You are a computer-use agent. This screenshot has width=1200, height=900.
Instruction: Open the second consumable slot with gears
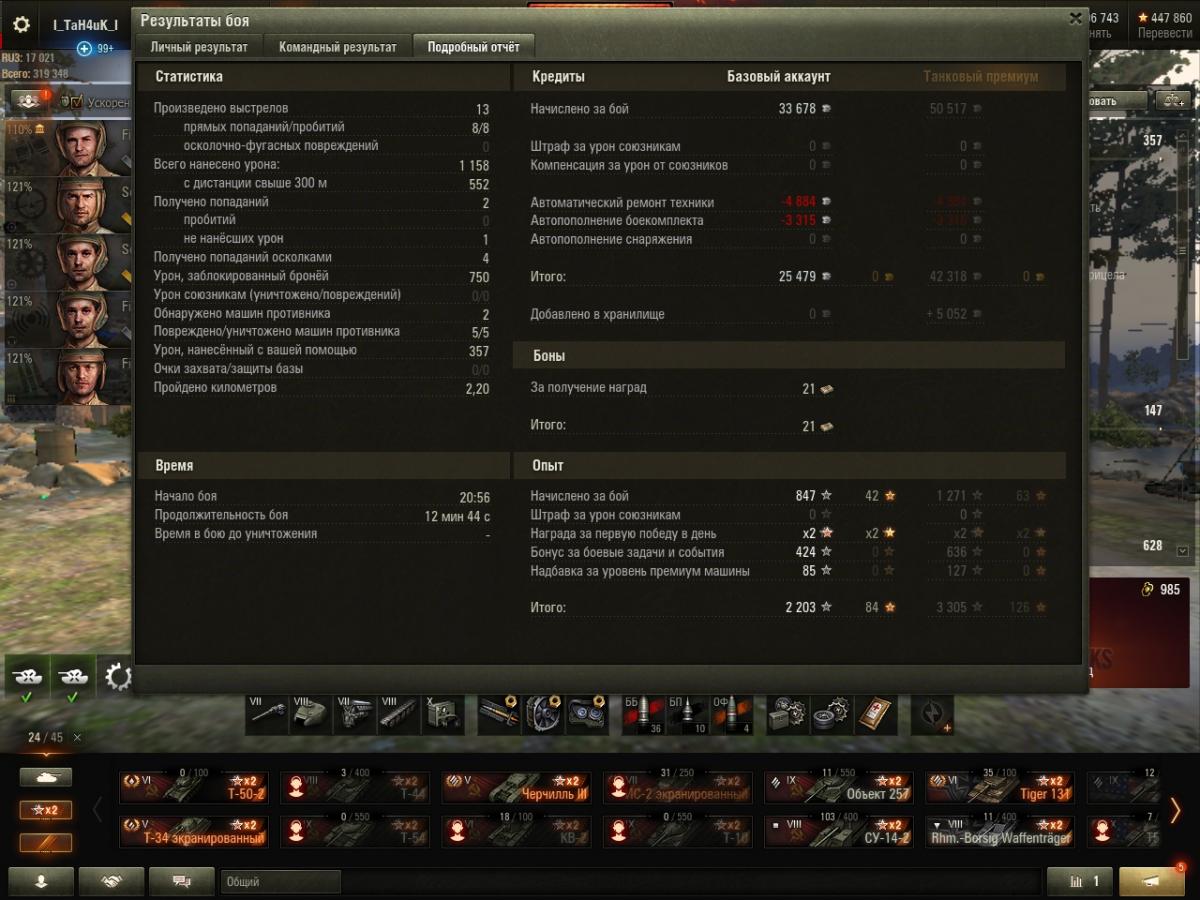(830, 715)
